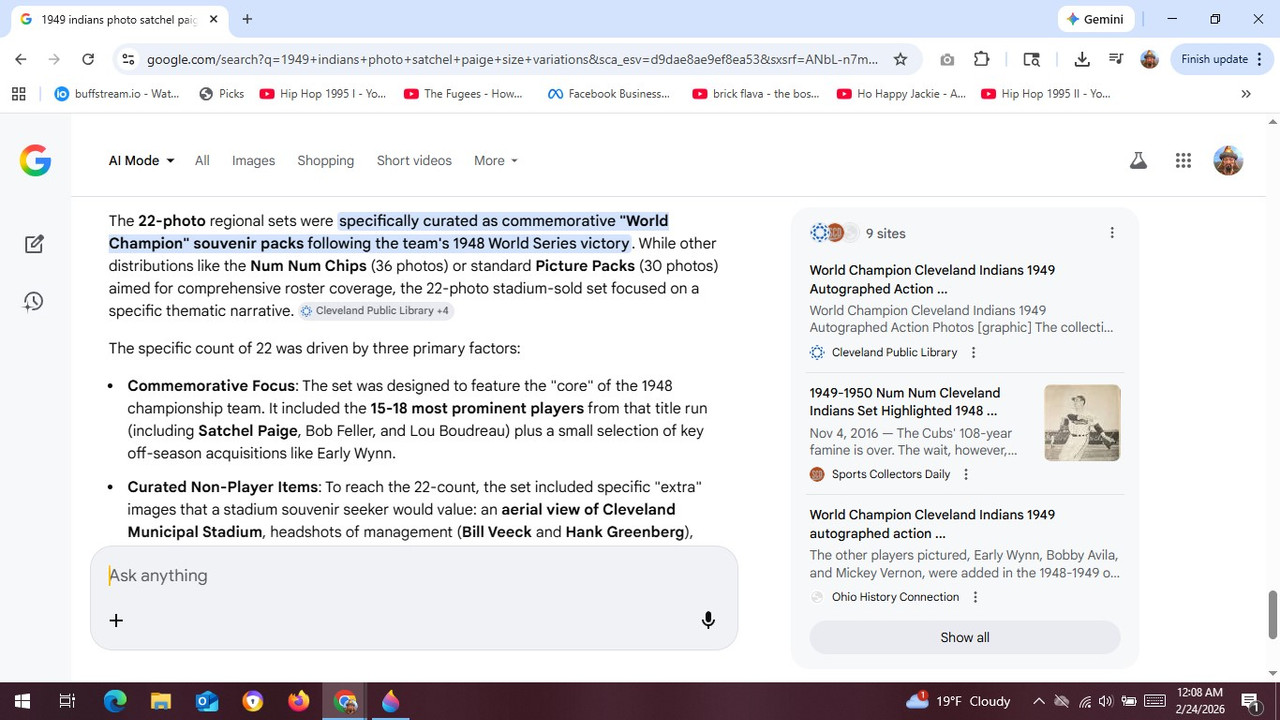
Task: Open the Google apps grid
Action: click(1184, 160)
